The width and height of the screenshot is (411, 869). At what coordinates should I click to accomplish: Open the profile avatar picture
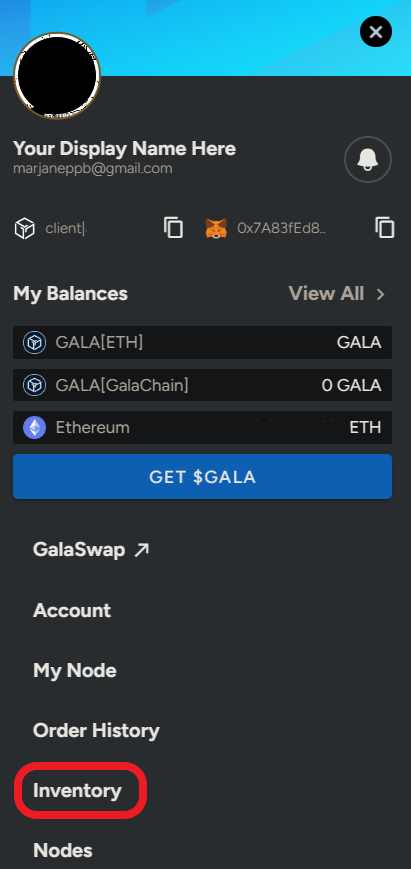(57, 75)
